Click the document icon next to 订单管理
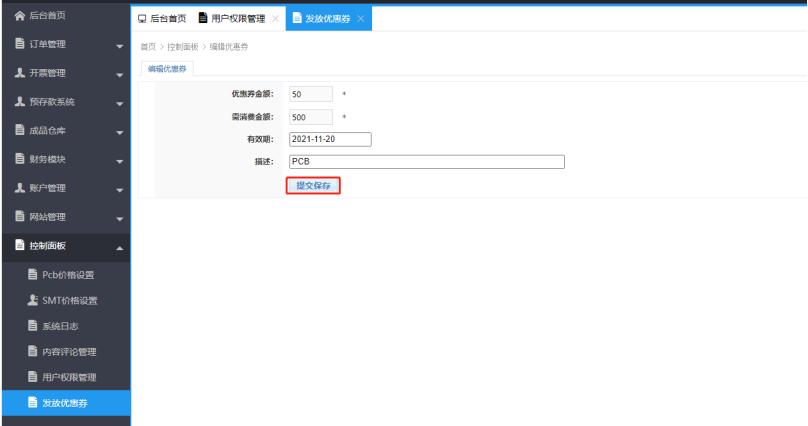 pyautogui.click(x=19, y=44)
